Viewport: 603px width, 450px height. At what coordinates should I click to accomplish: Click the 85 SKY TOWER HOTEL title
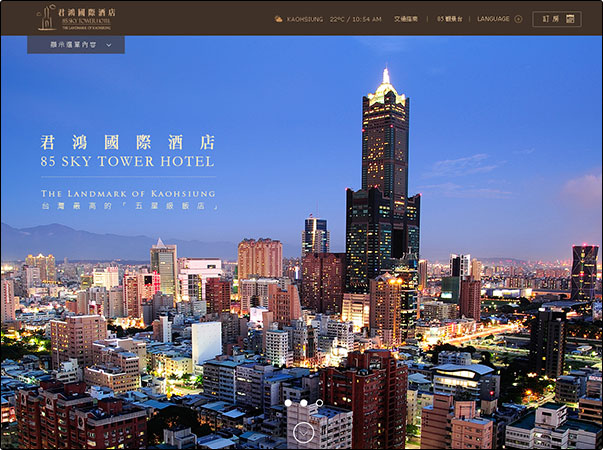click(x=127, y=162)
